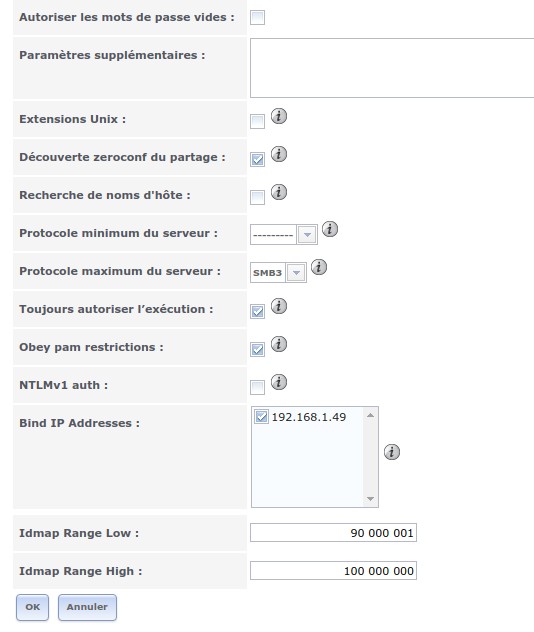Expand Protocole minimum du serveur dropdown
The height and width of the screenshot is (632, 534).
pos(284,235)
